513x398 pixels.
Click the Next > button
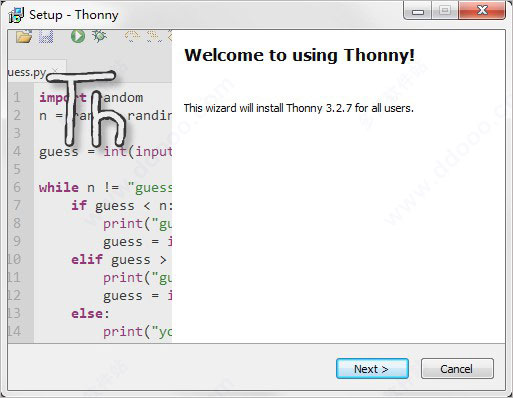(x=372, y=369)
